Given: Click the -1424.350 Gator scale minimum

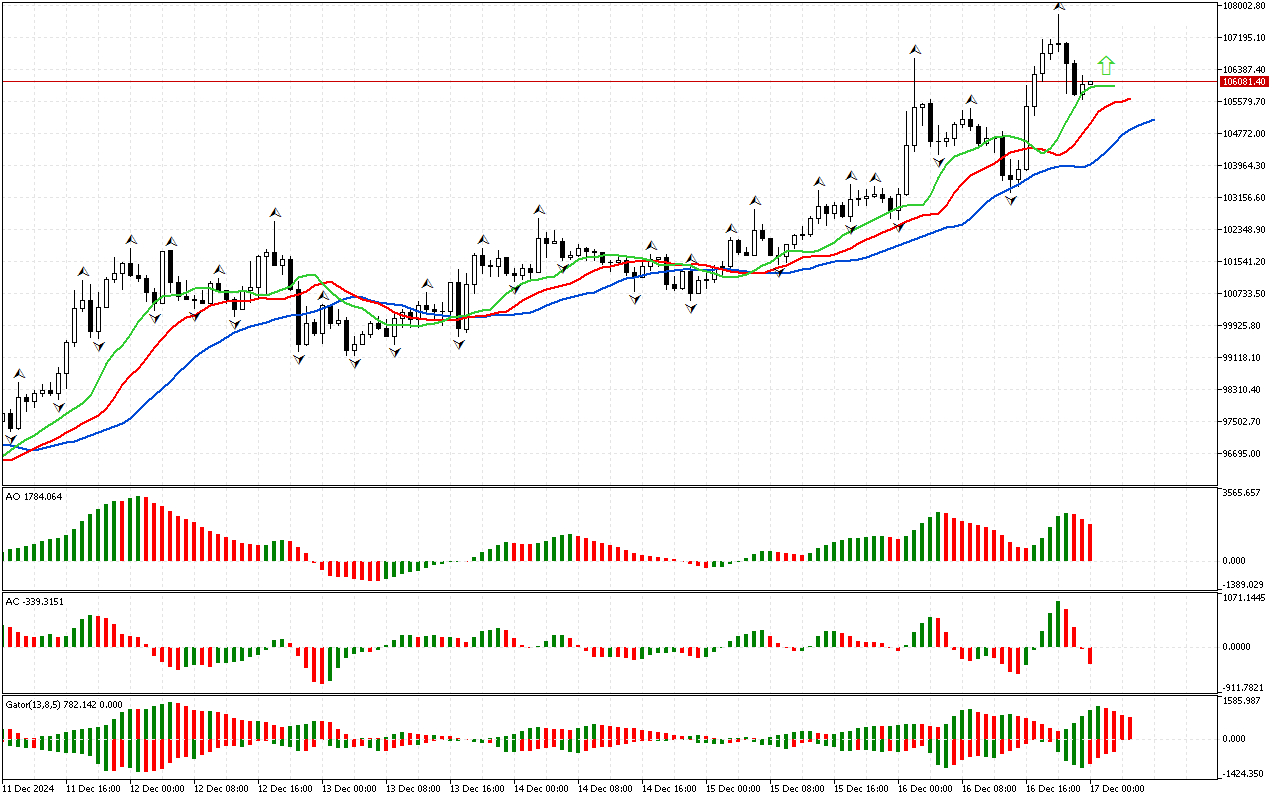Looking at the screenshot, I should [x=1243, y=774].
